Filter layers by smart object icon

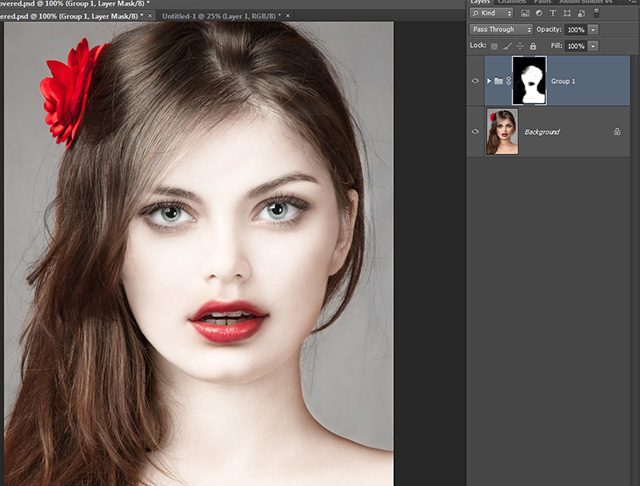coord(581,14)
